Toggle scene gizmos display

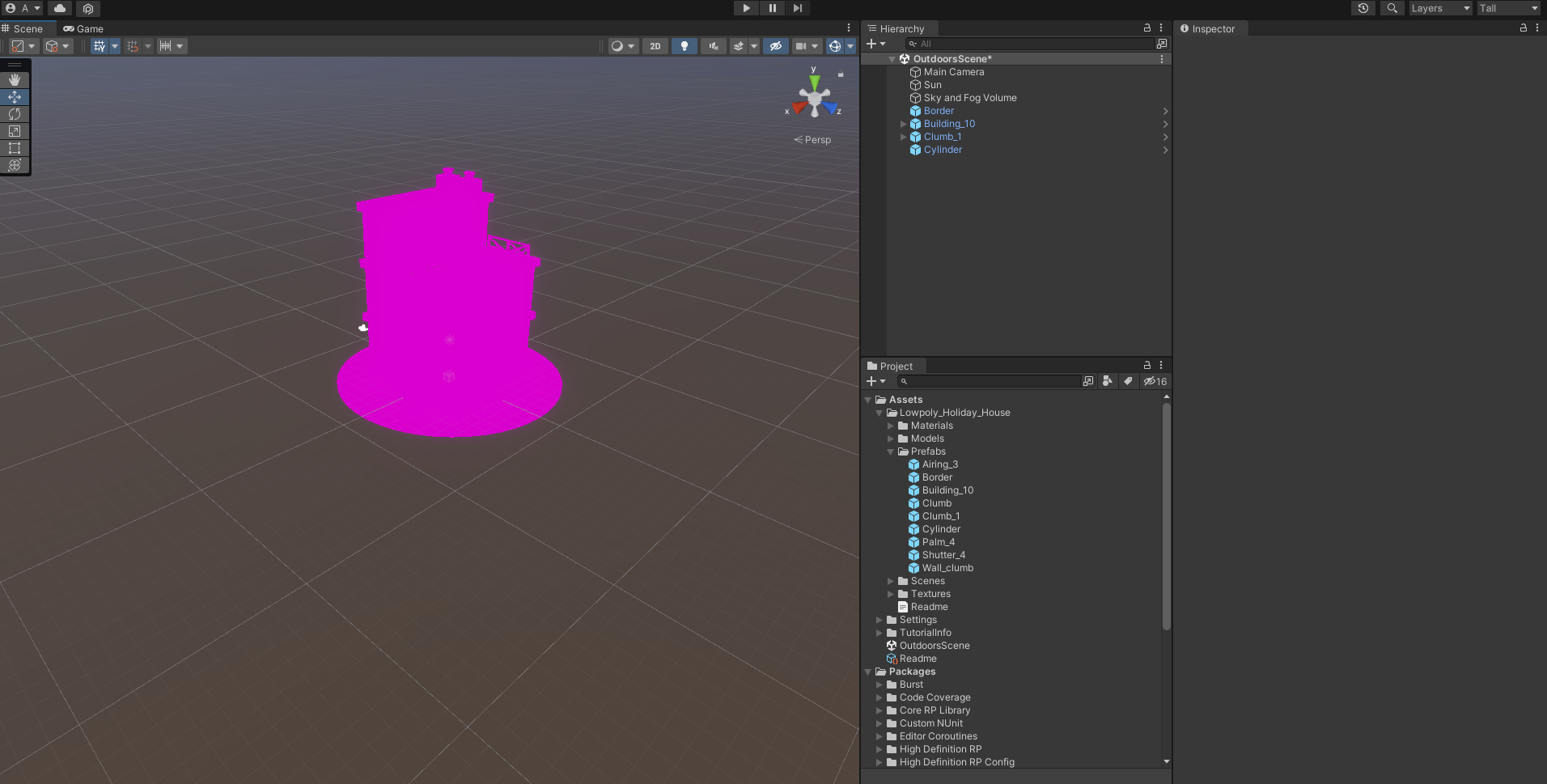pyautogui.click(x=835, y=46)
